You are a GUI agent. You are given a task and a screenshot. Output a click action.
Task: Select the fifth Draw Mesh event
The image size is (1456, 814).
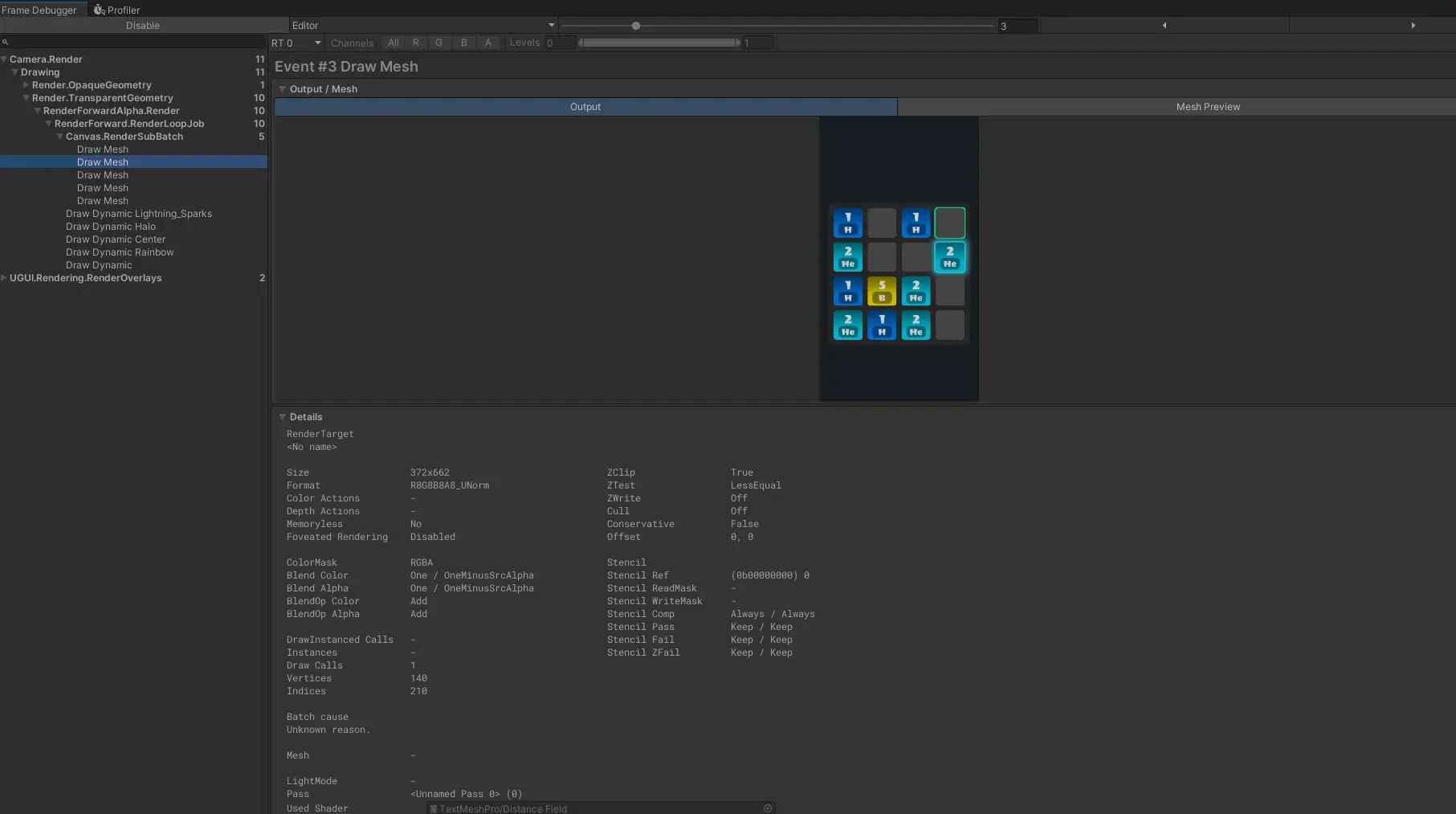103,201
